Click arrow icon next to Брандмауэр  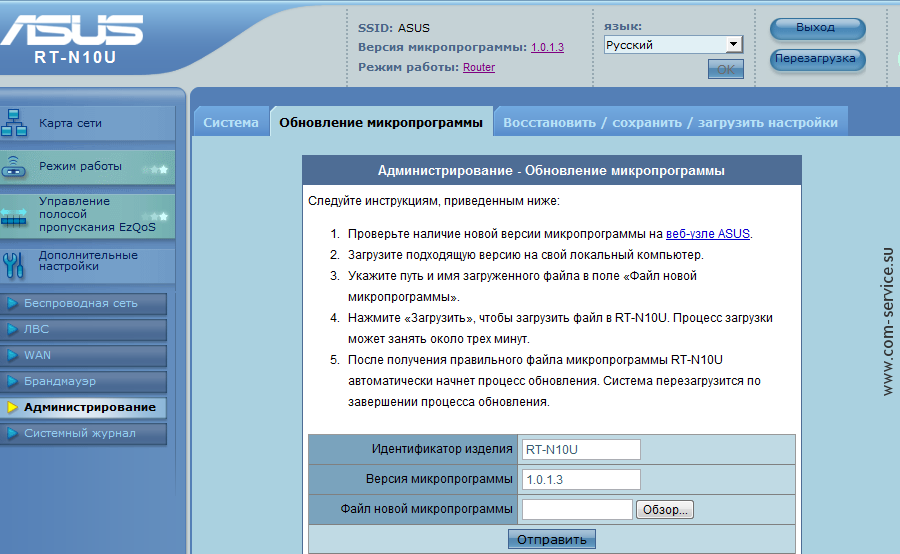(12, 381)
